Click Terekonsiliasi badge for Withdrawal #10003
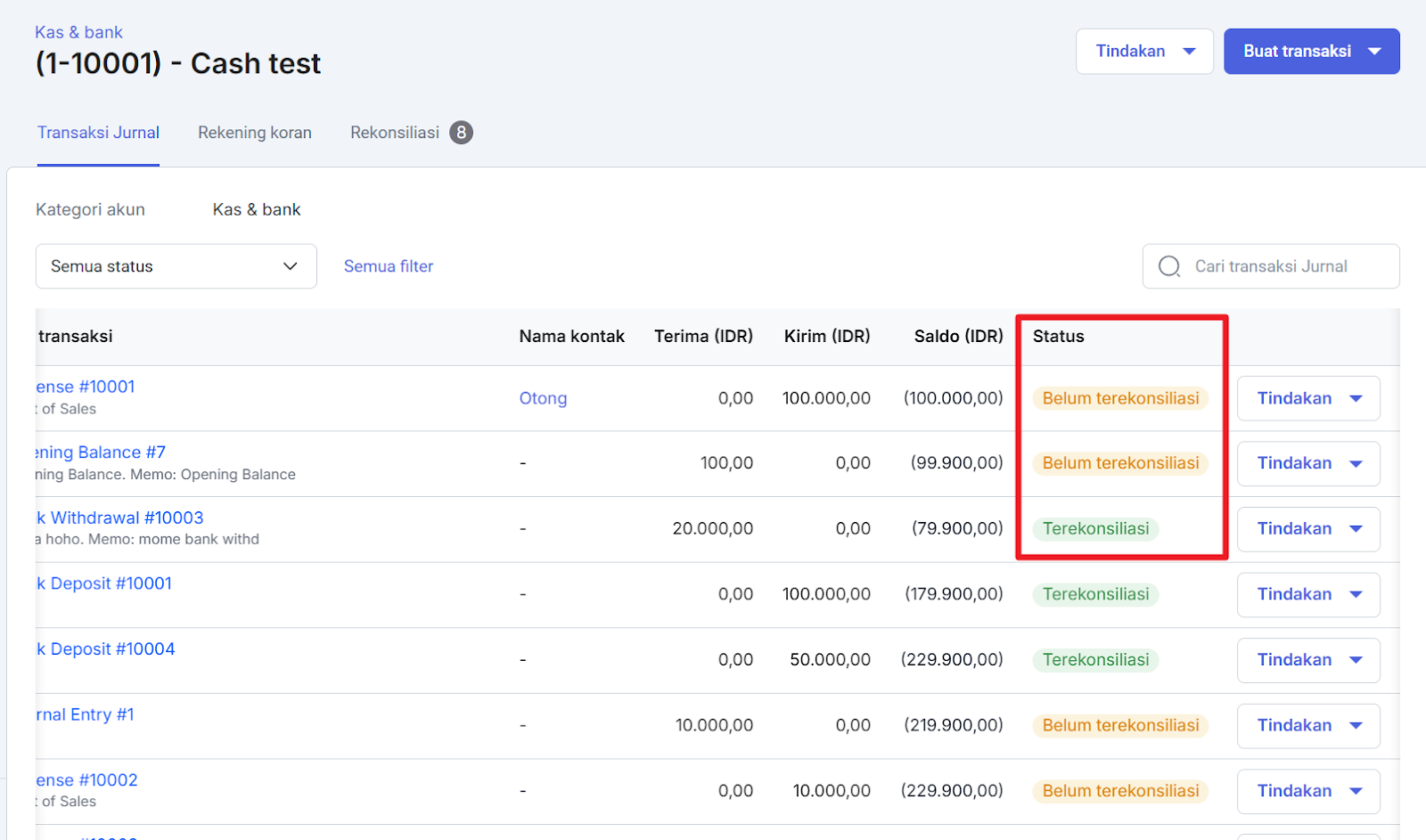 (x=1095, y=529)
